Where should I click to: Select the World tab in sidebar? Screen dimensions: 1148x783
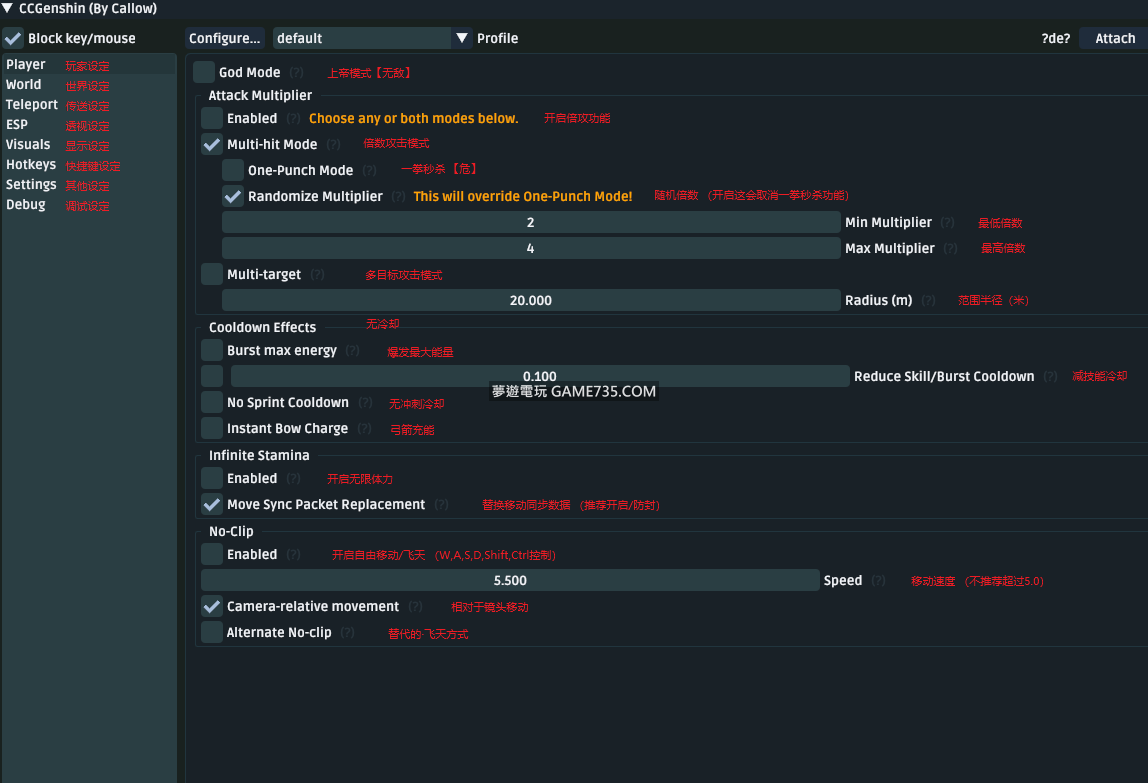click(24, 85)
